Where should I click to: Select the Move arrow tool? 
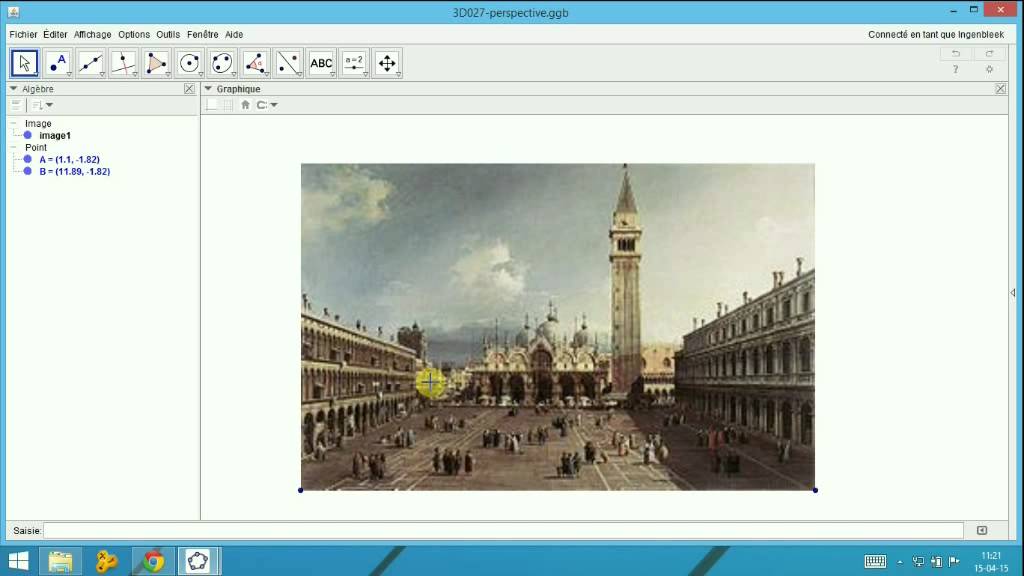[x=25, y=63]
